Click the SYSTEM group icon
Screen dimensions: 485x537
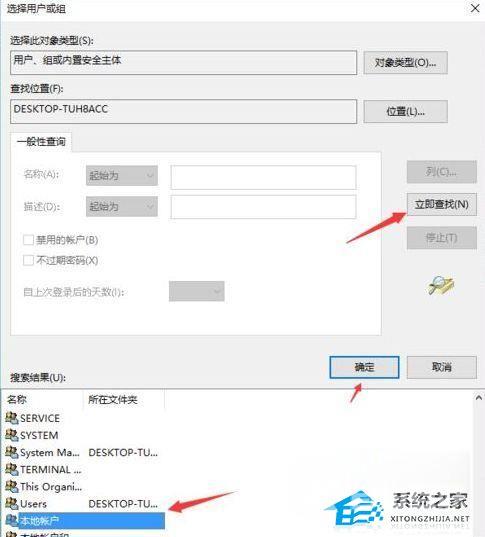click(x=12, y=435)
